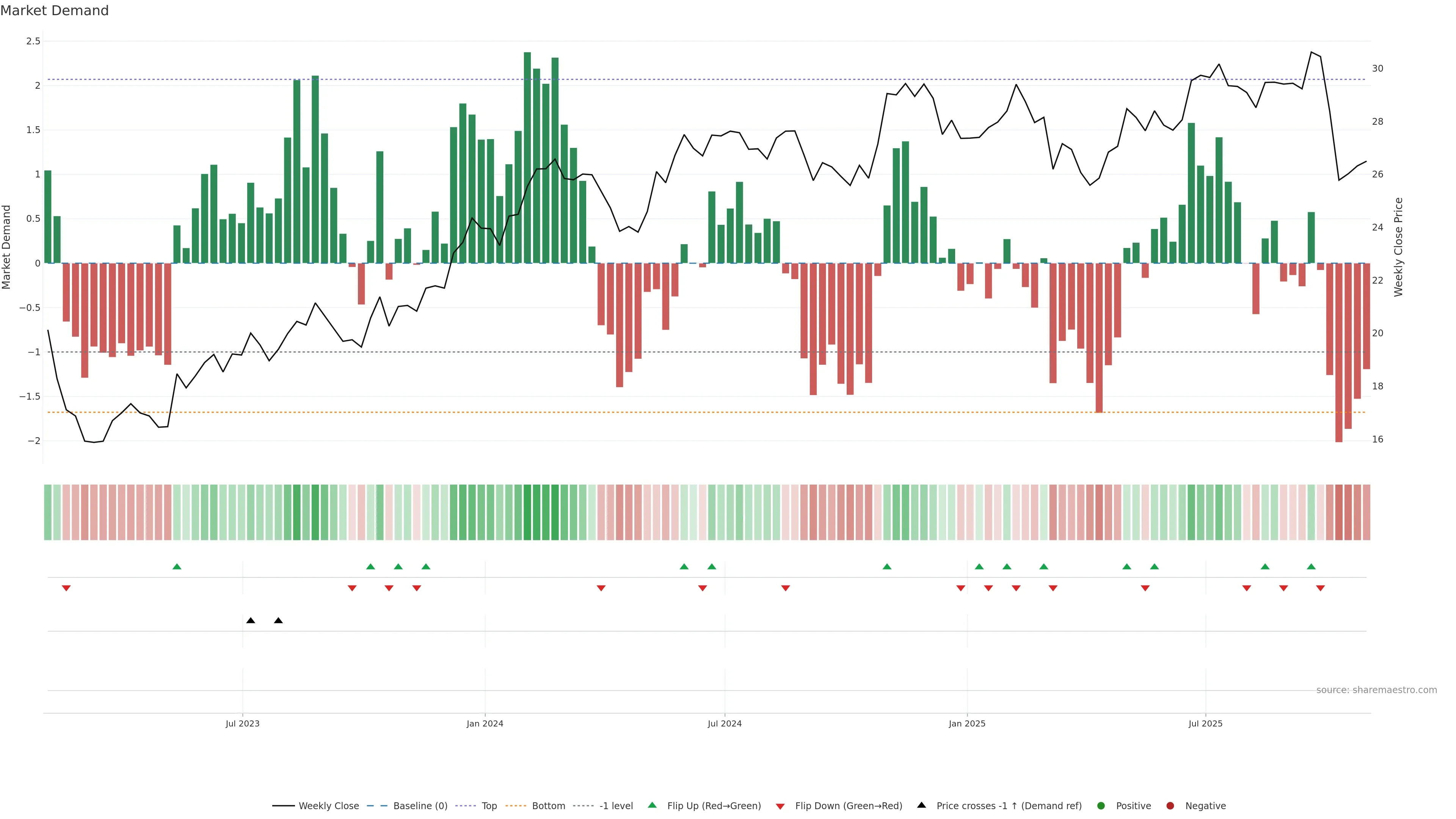Viewport: 1456px width, 819px height.
Task: Click the leftmost red flip-down triangle marker
Action: click(x=66, y=588)
